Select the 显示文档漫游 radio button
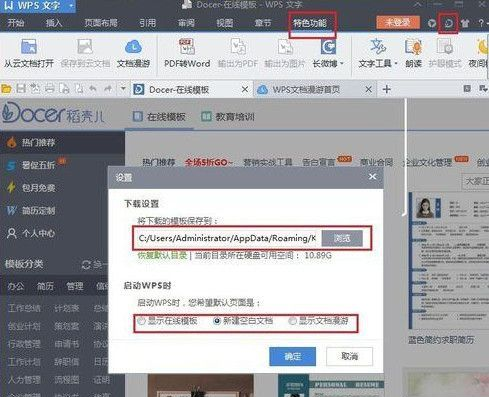The height and width of the screenshot is (397, 489). (x=292, y=321)
